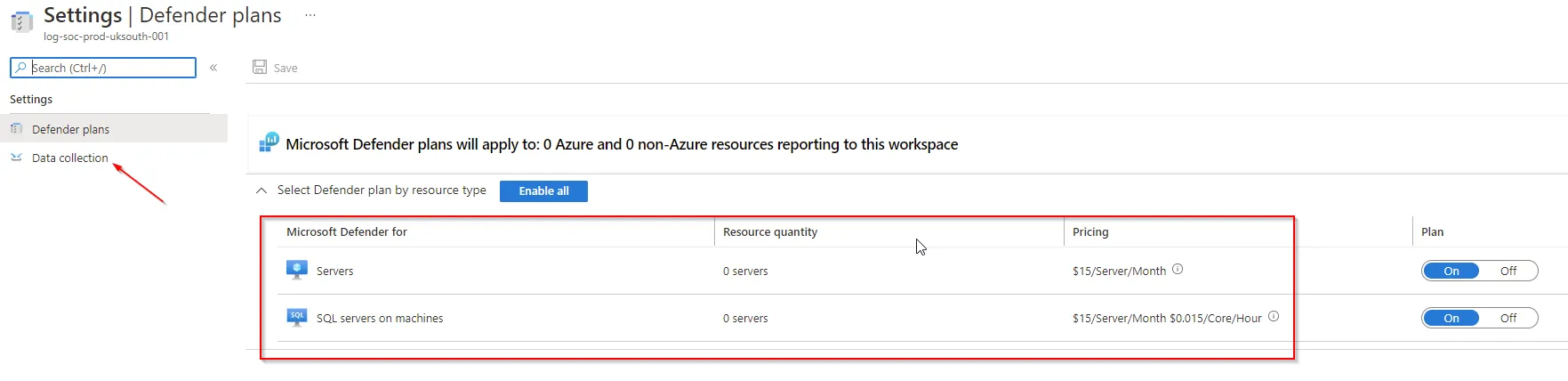1568x381 pixels.
Task: Click the SQL servers resource icon
Action: (297, 317)
